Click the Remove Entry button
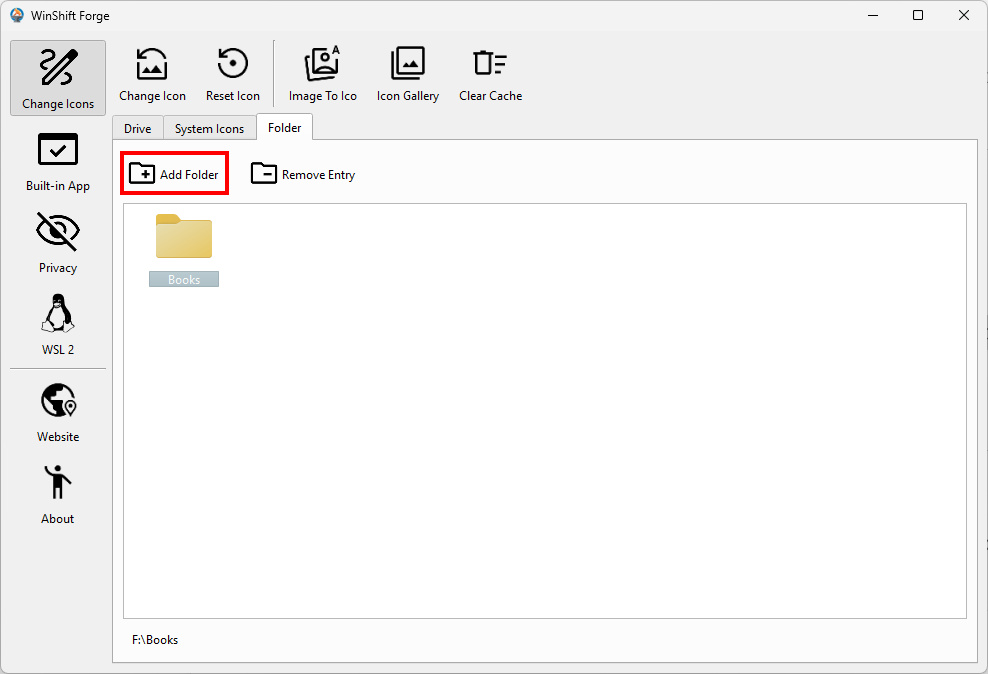 [x=303, y=174]
